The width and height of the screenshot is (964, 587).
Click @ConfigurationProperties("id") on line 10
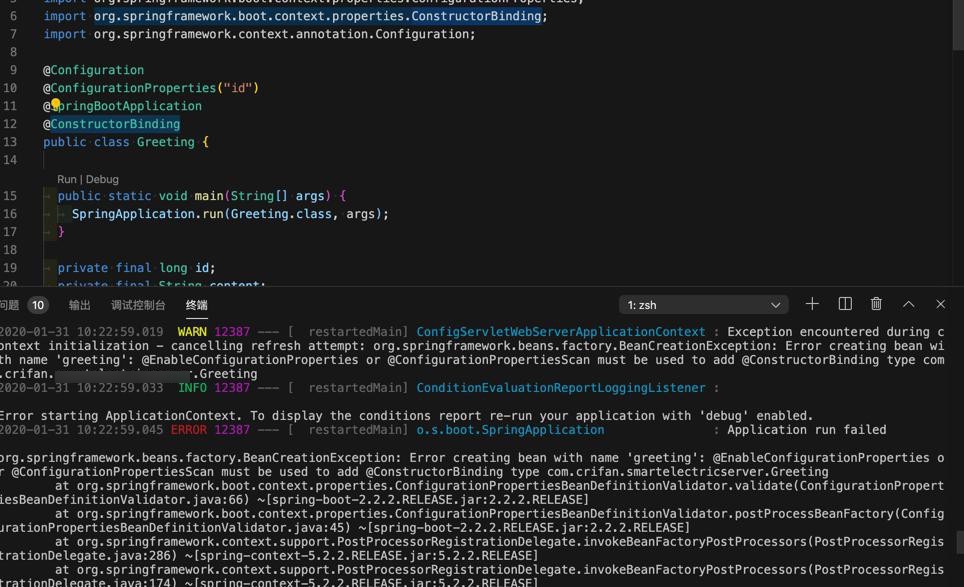tap(151, 88)
